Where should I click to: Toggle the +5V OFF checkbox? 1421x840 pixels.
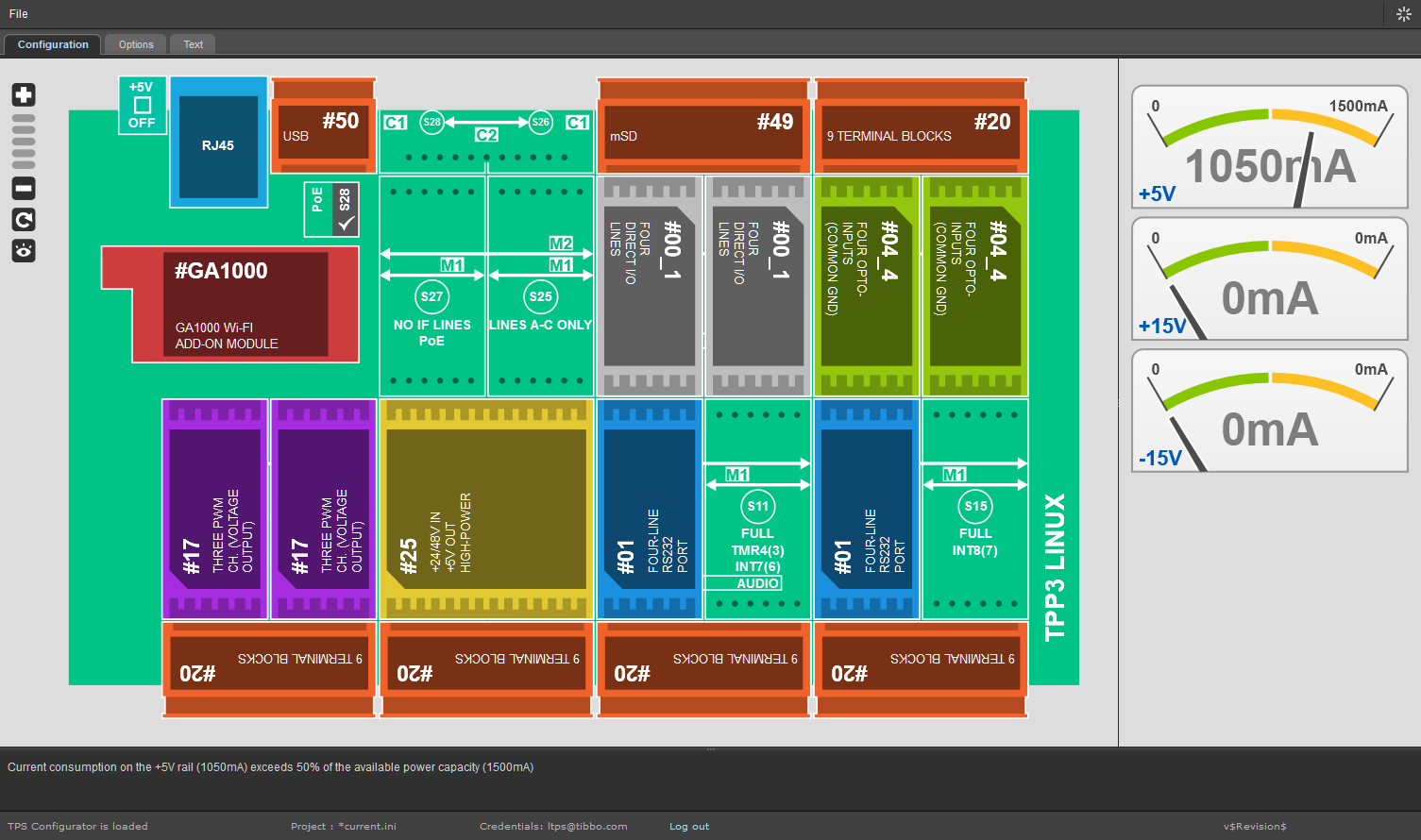[143, 105]
